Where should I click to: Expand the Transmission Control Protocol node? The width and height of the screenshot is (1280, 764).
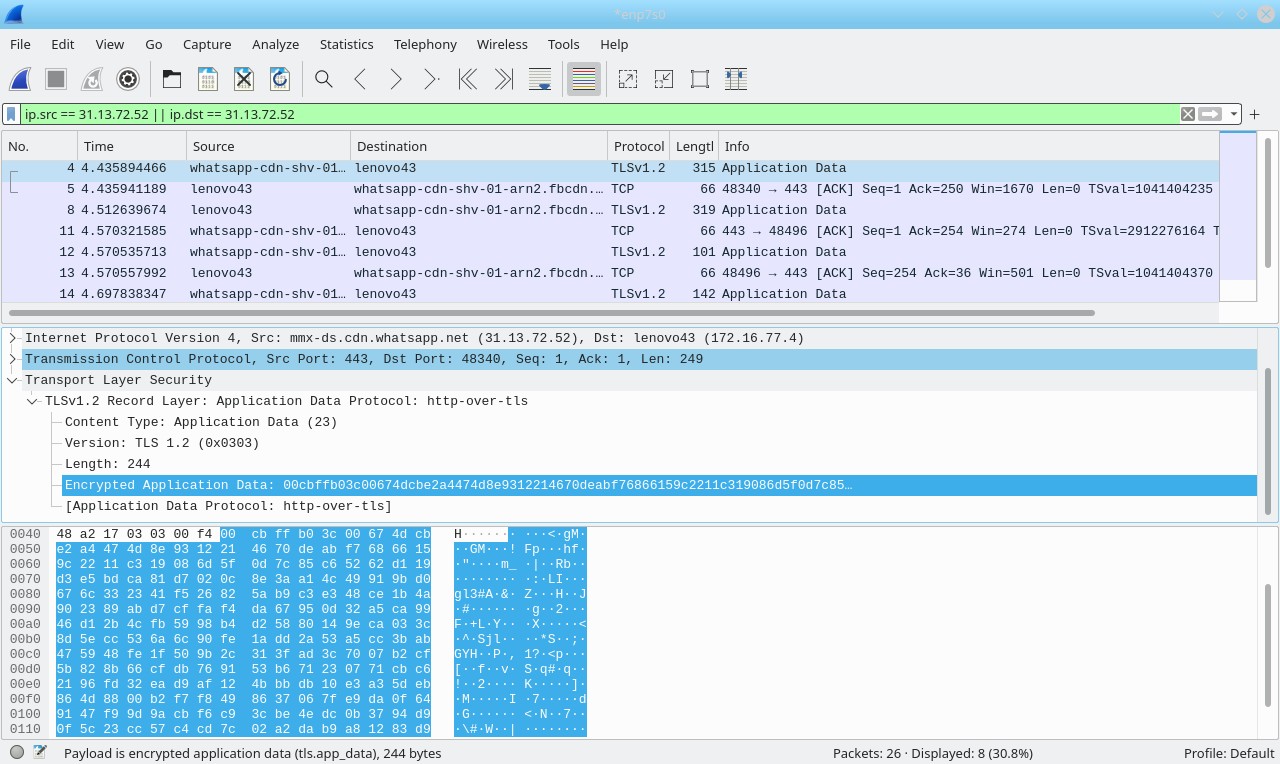click(x=13, y=359)
